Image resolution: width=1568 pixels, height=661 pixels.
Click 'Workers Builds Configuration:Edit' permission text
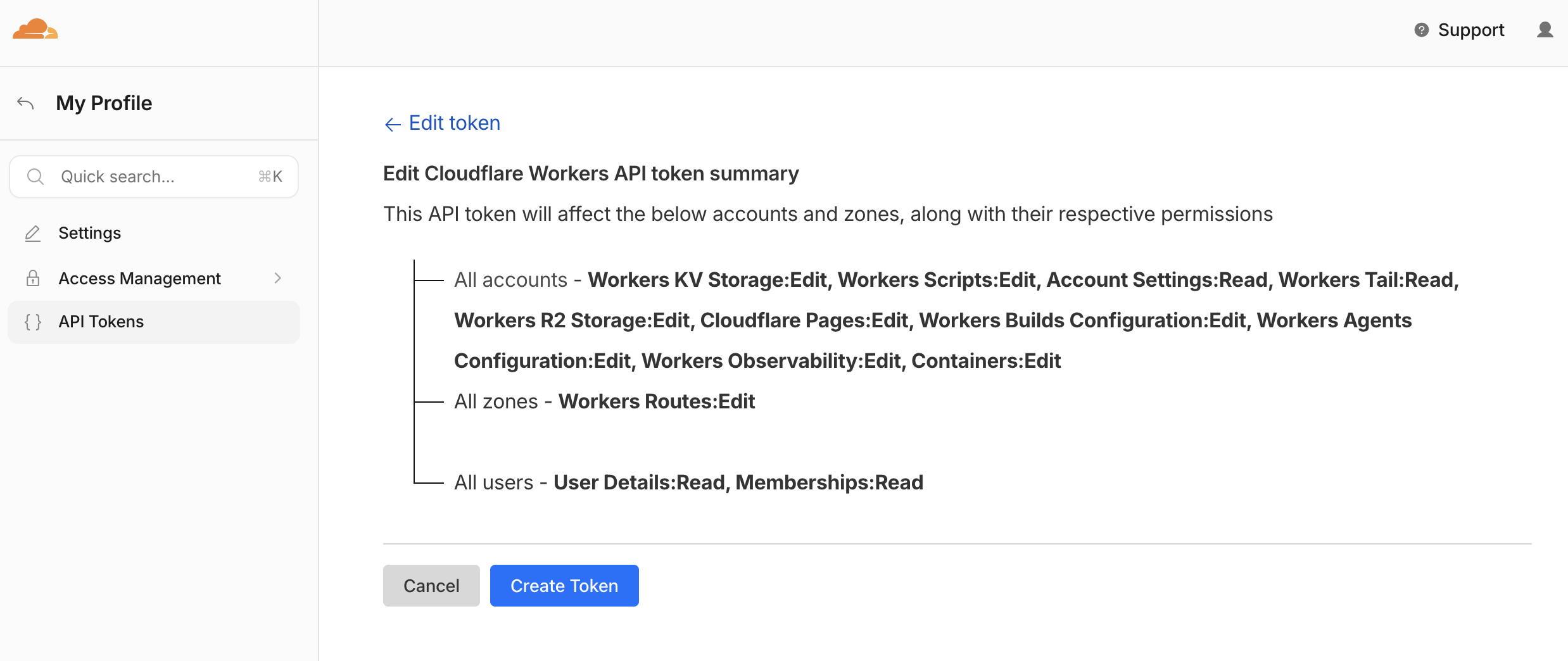tap(1082, 320)
